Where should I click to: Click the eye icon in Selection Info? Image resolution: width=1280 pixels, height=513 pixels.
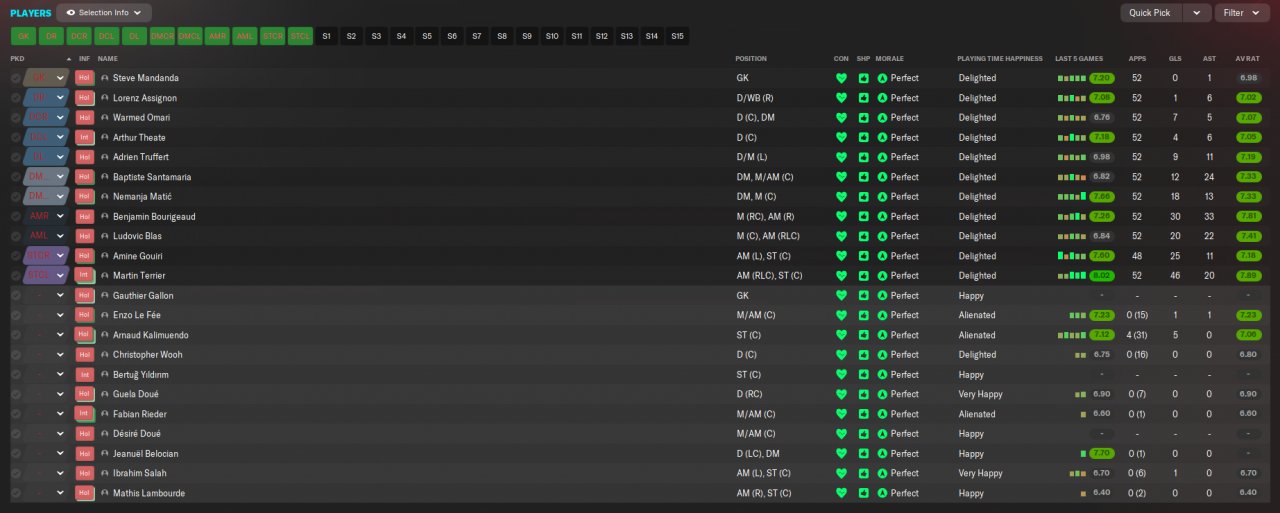[x=71, y=13]
